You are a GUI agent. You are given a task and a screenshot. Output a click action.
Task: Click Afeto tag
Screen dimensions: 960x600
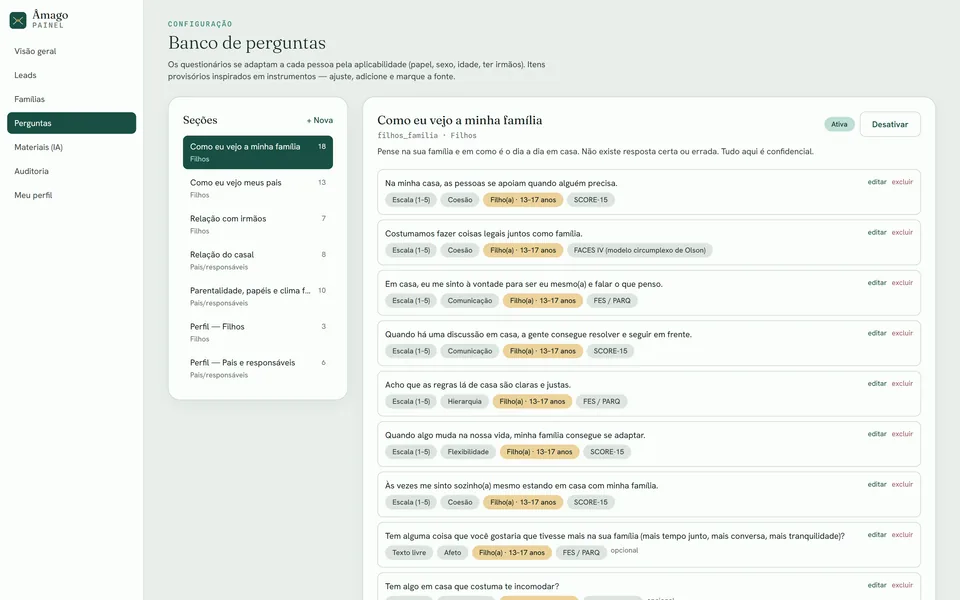click(x=452, y=553)
